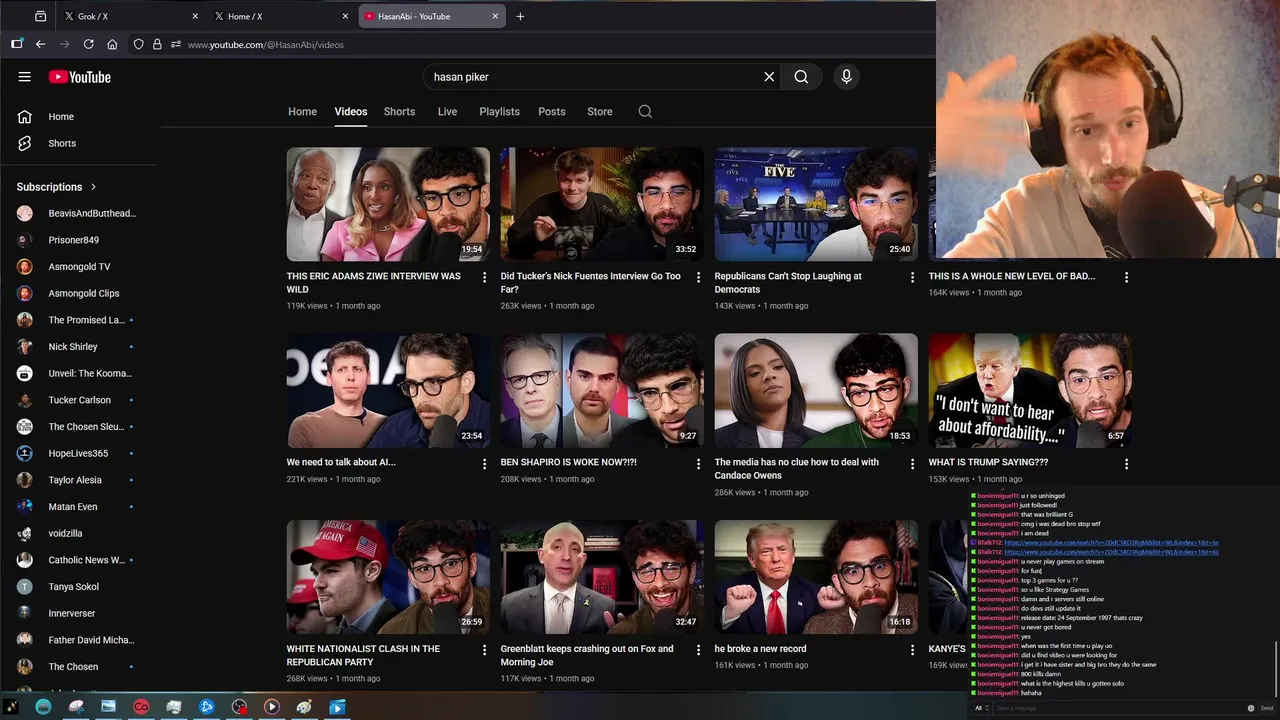The image size is (1280, 720).
Task: Click browser back arrow
Action: pyautogui.click(x=40, y=44)
